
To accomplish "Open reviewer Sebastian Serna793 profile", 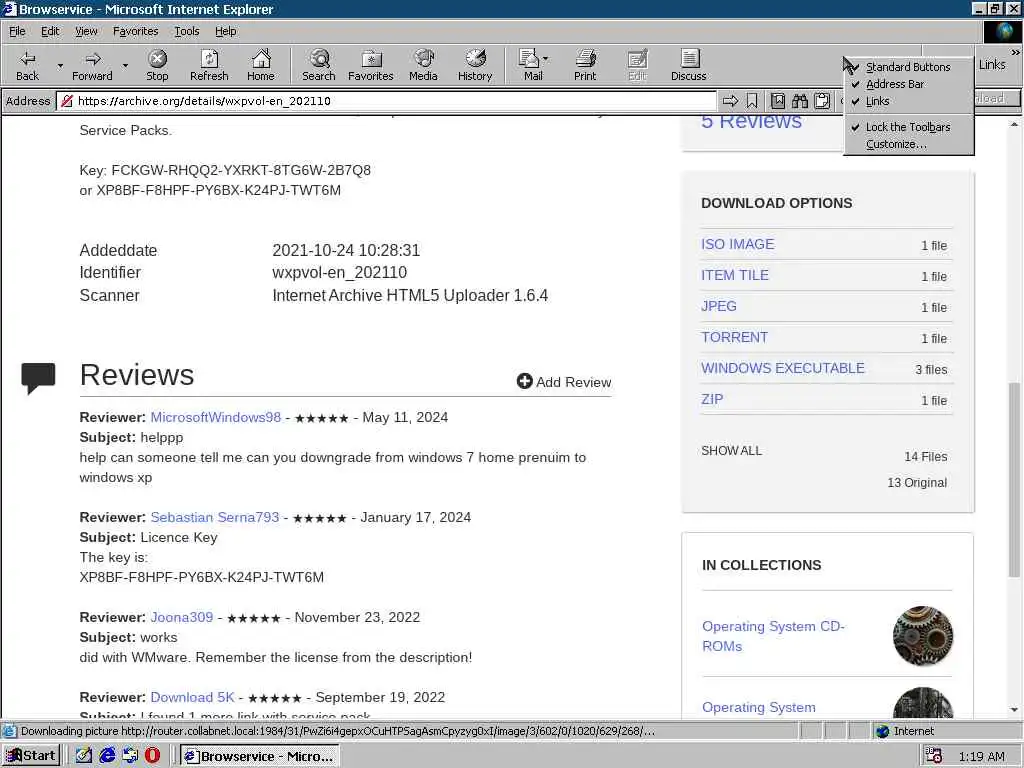I will point(214,517).
